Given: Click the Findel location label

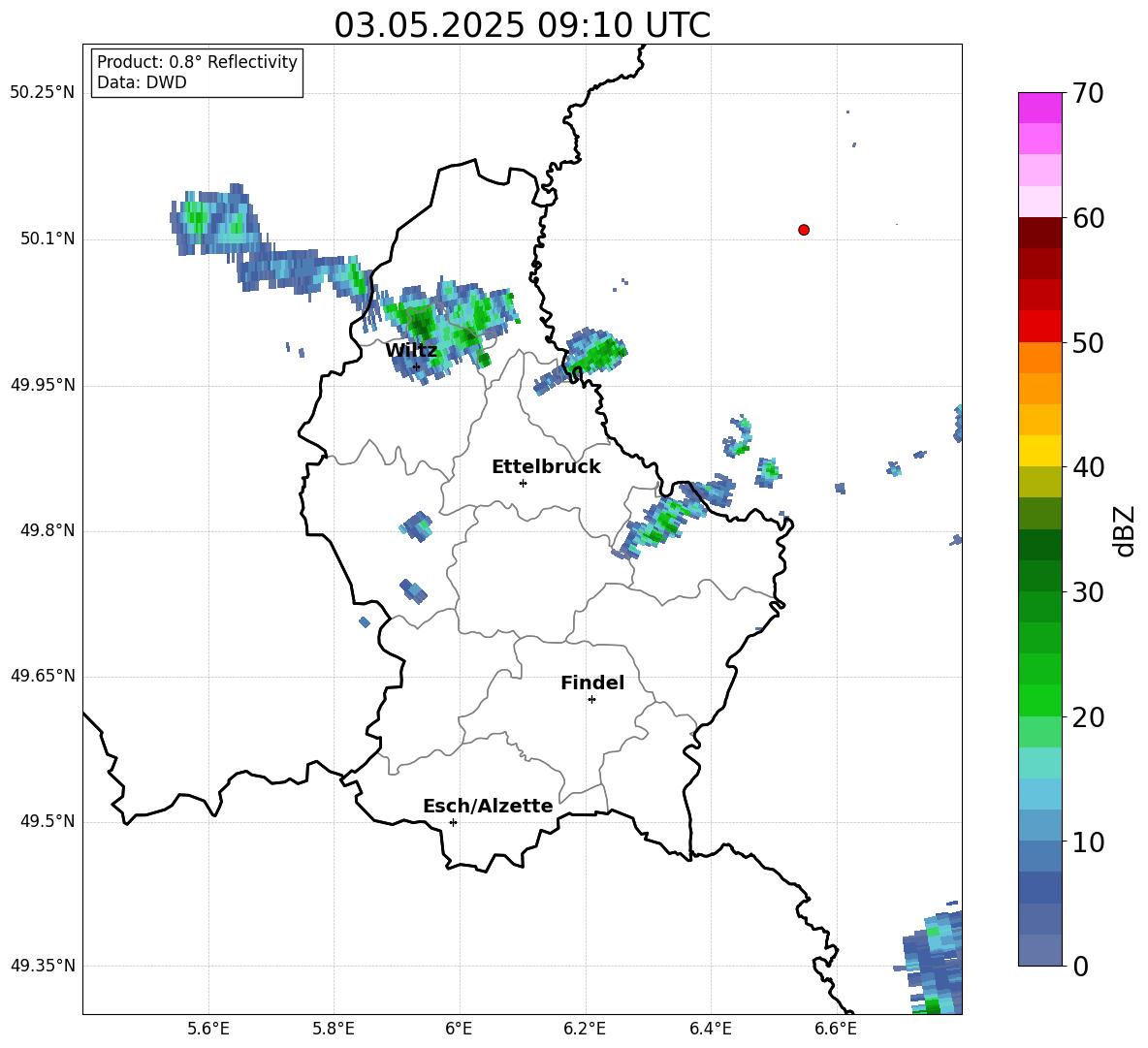Looking at the screenshot, I should click(x=592, y=683).
